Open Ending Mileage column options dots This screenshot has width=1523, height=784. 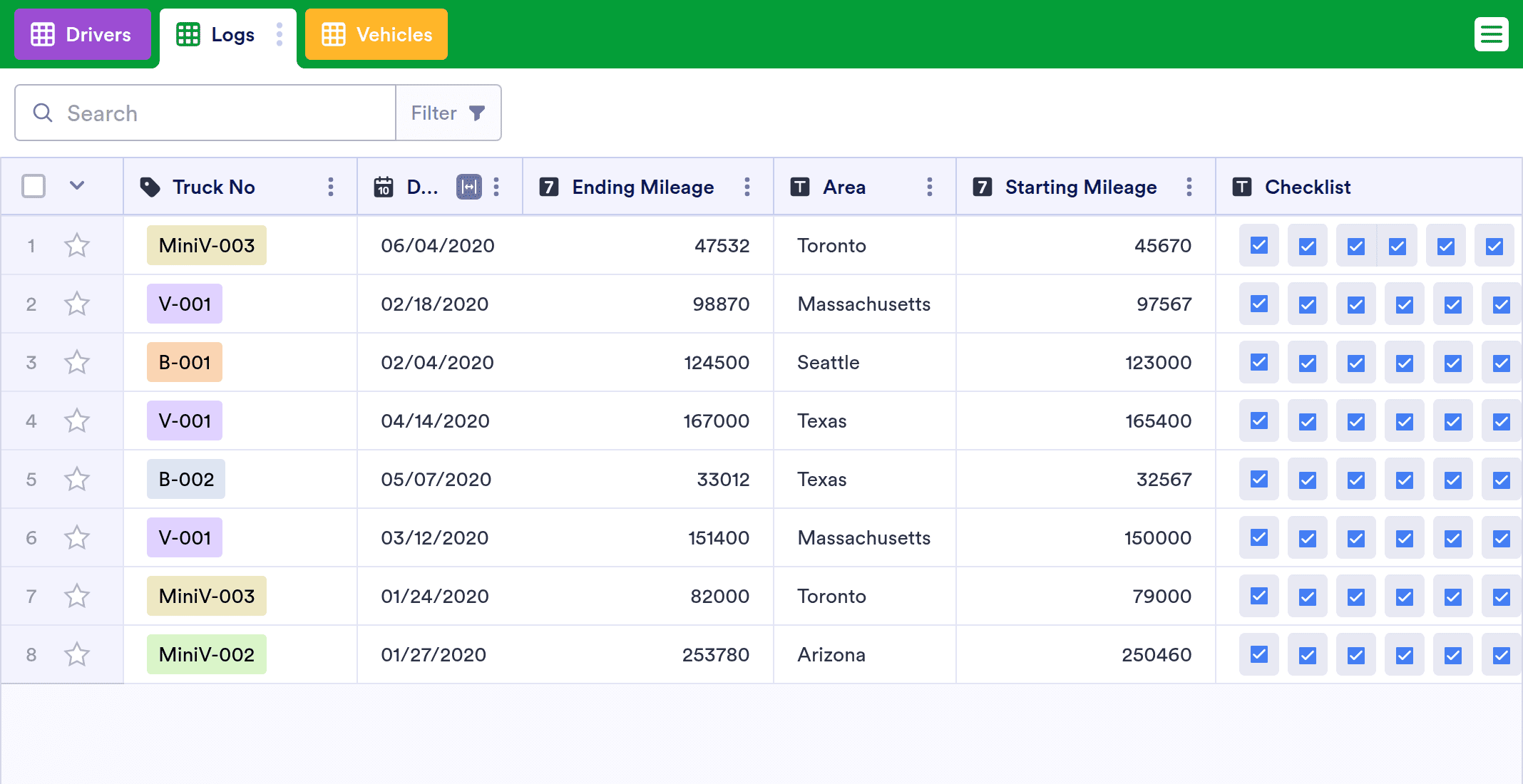tap(747, 187)
